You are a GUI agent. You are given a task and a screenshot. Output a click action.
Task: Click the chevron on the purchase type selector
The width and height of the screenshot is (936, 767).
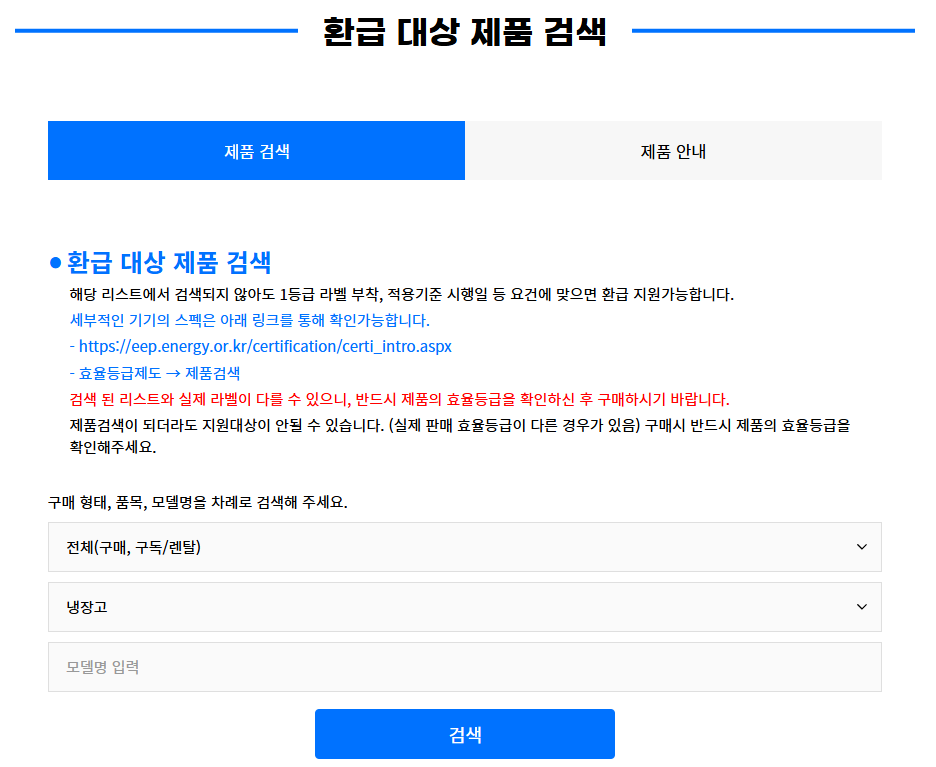tap(862, 547)
